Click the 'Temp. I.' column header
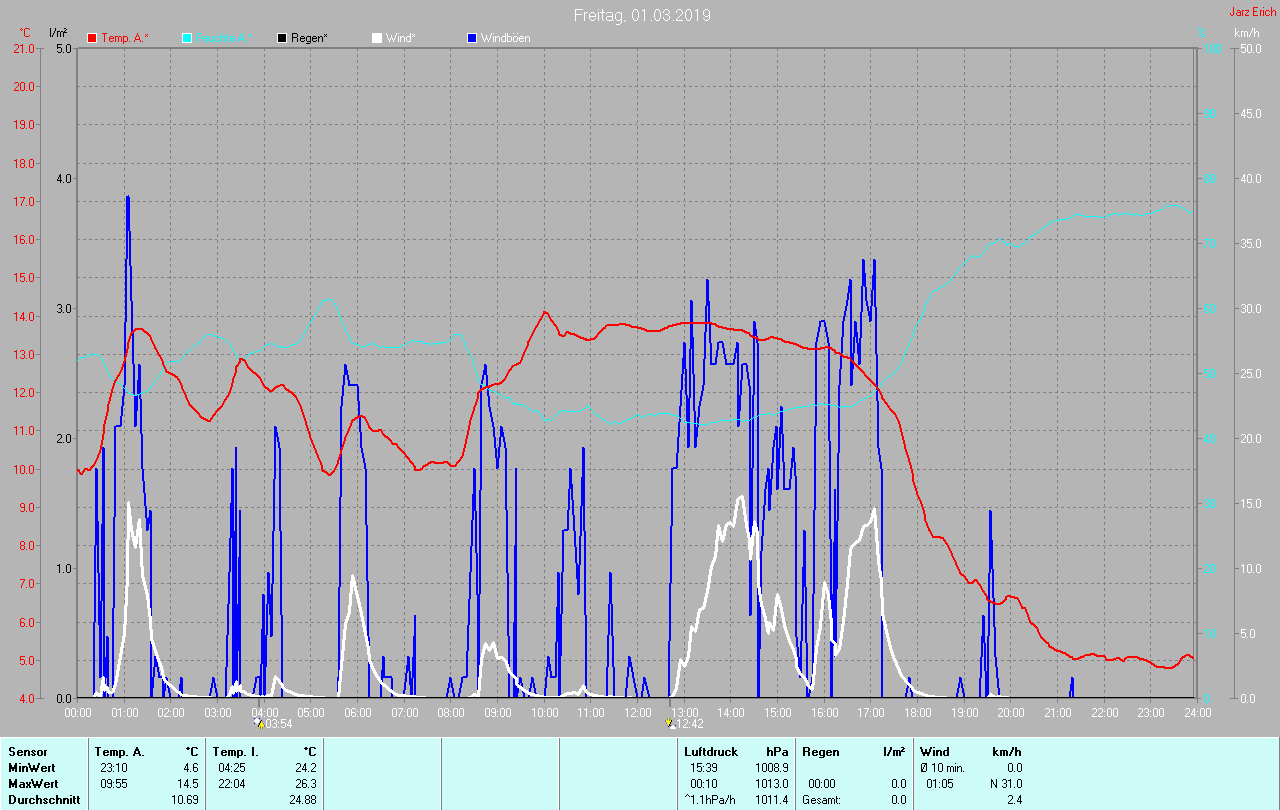 click(x=234, y=752)
